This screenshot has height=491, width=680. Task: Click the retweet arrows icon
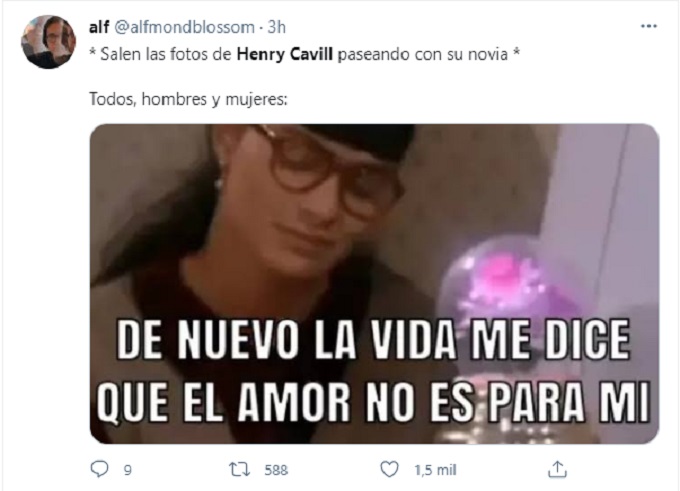[x=239, y=469]
